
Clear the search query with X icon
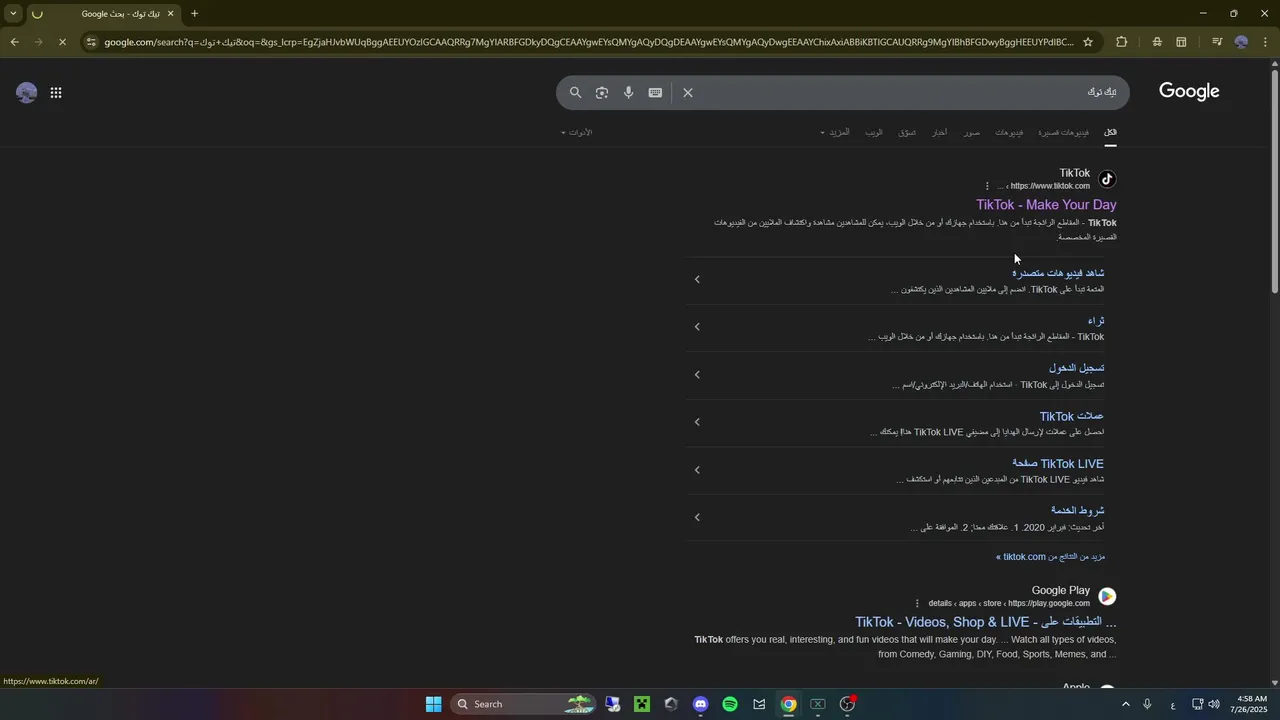coord(688,92)
